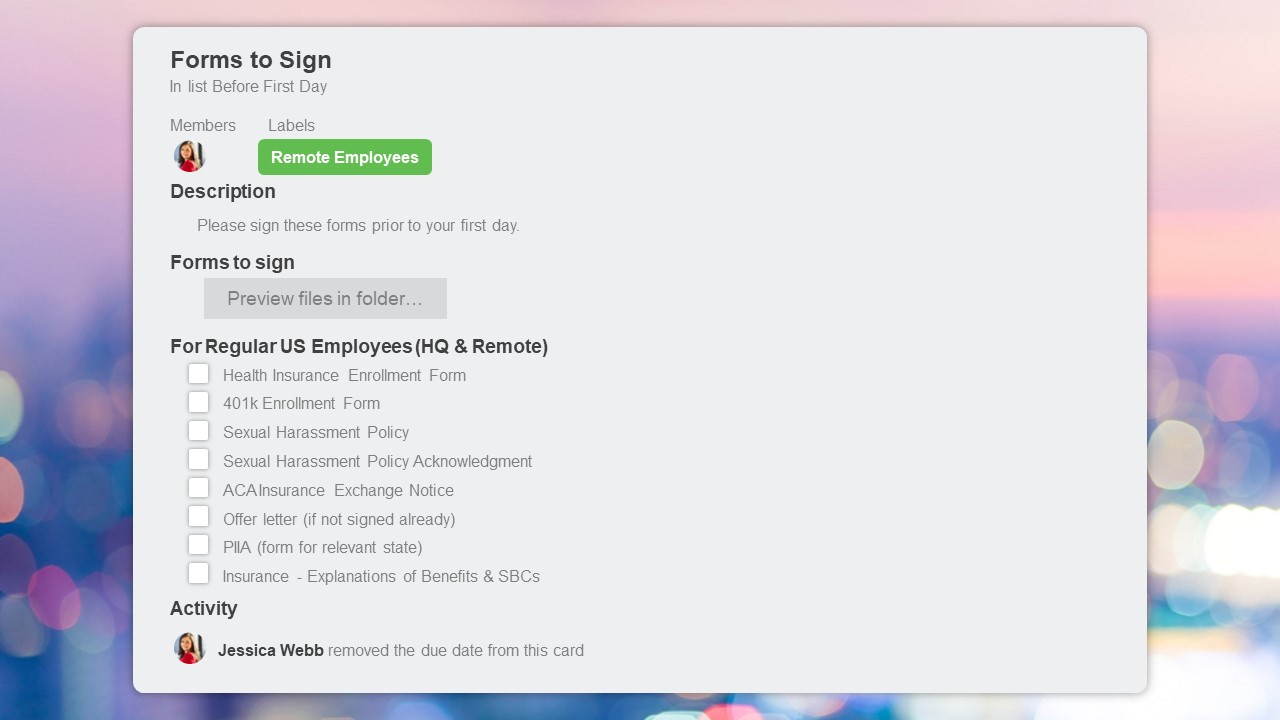Click the Forms to Sign card title
This screenshot has height=720, width=1280.
pos(250,60)
